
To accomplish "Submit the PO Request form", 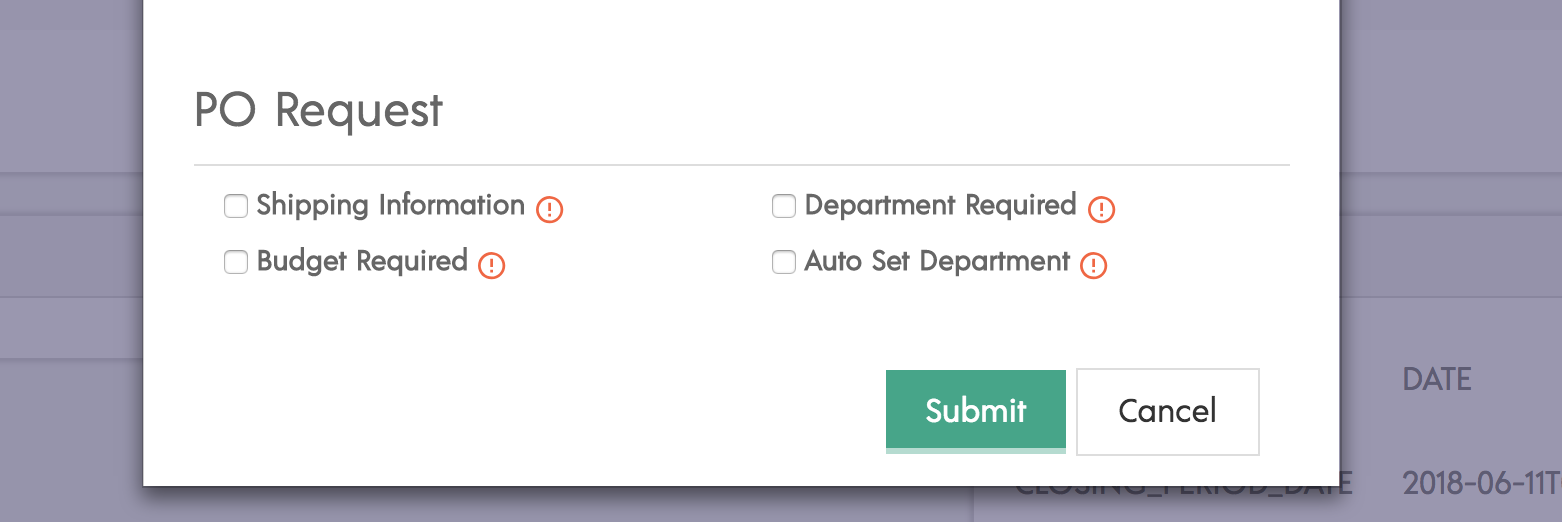I will coord(976,411).
